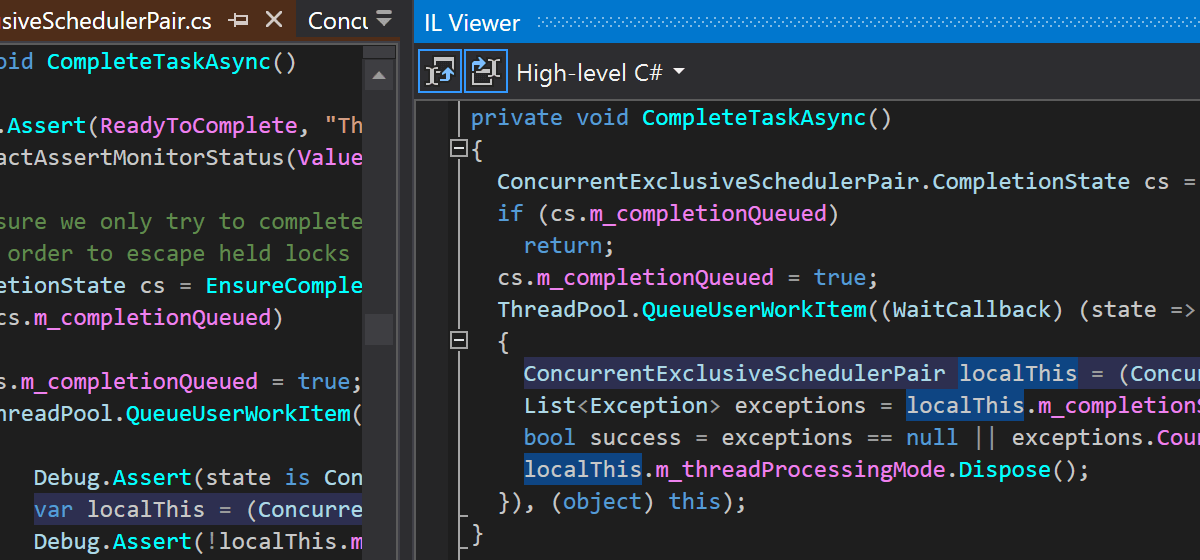This screenshot has height=560, width=1200.
Task: Collapse the CompleteTaskAsync method body in IL Viewer
Action: (x=459, y=149)
